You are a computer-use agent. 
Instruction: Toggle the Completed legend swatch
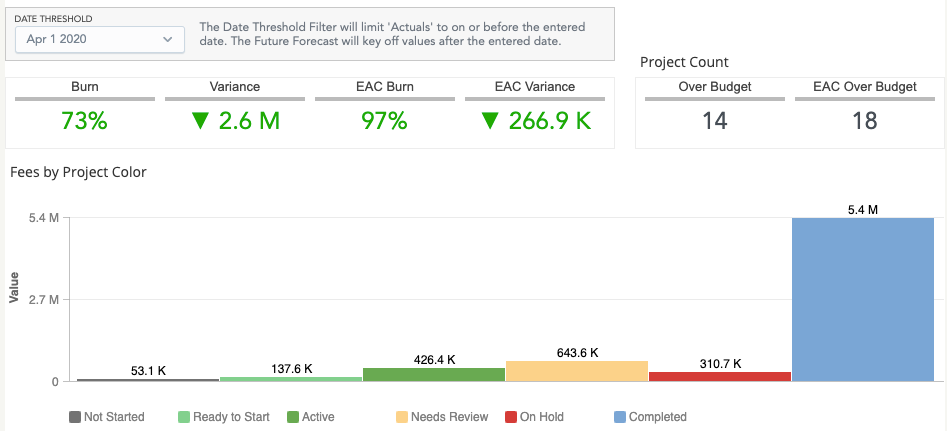[620, 417]
